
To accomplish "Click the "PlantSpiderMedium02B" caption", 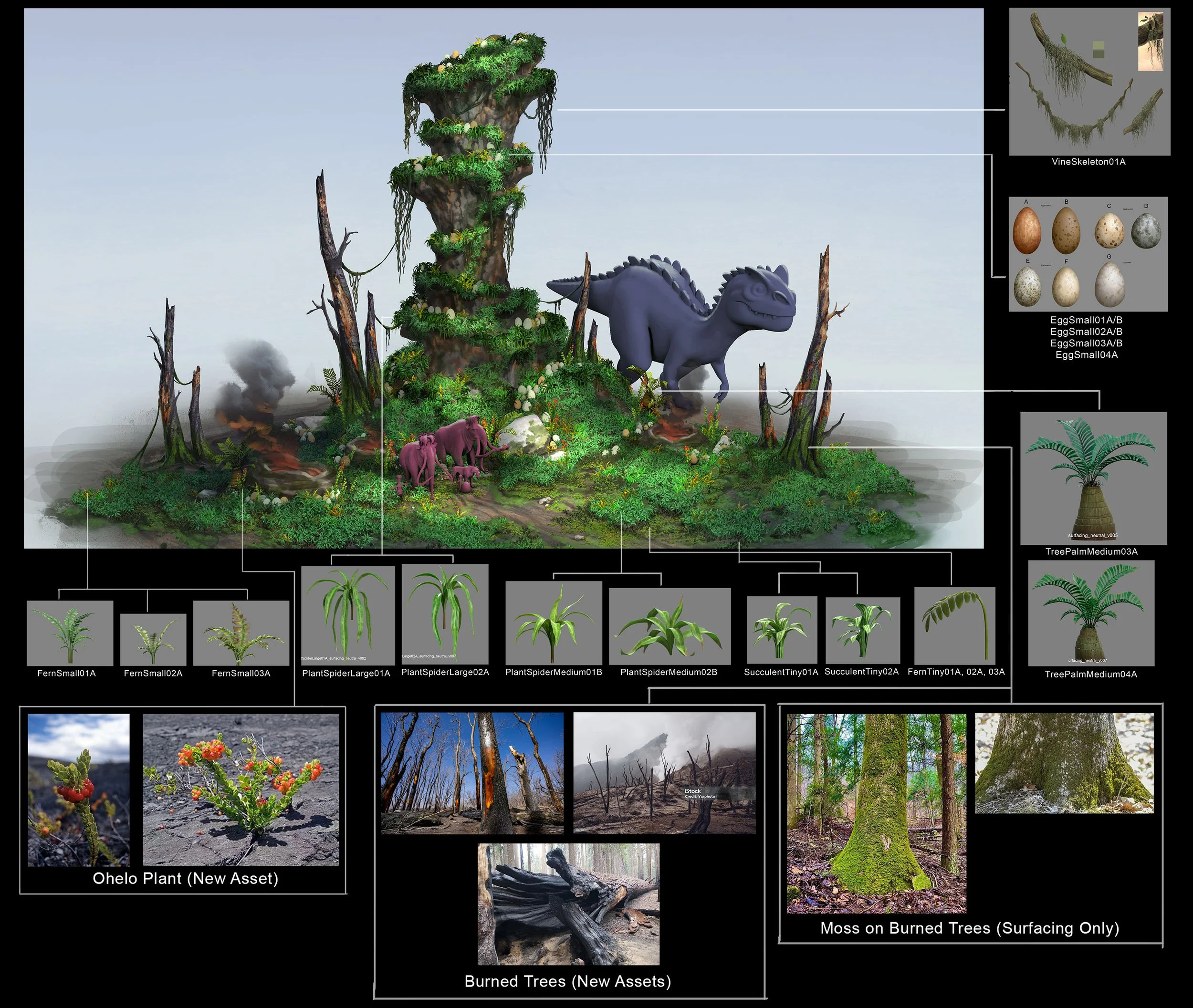I will [669, 672].
